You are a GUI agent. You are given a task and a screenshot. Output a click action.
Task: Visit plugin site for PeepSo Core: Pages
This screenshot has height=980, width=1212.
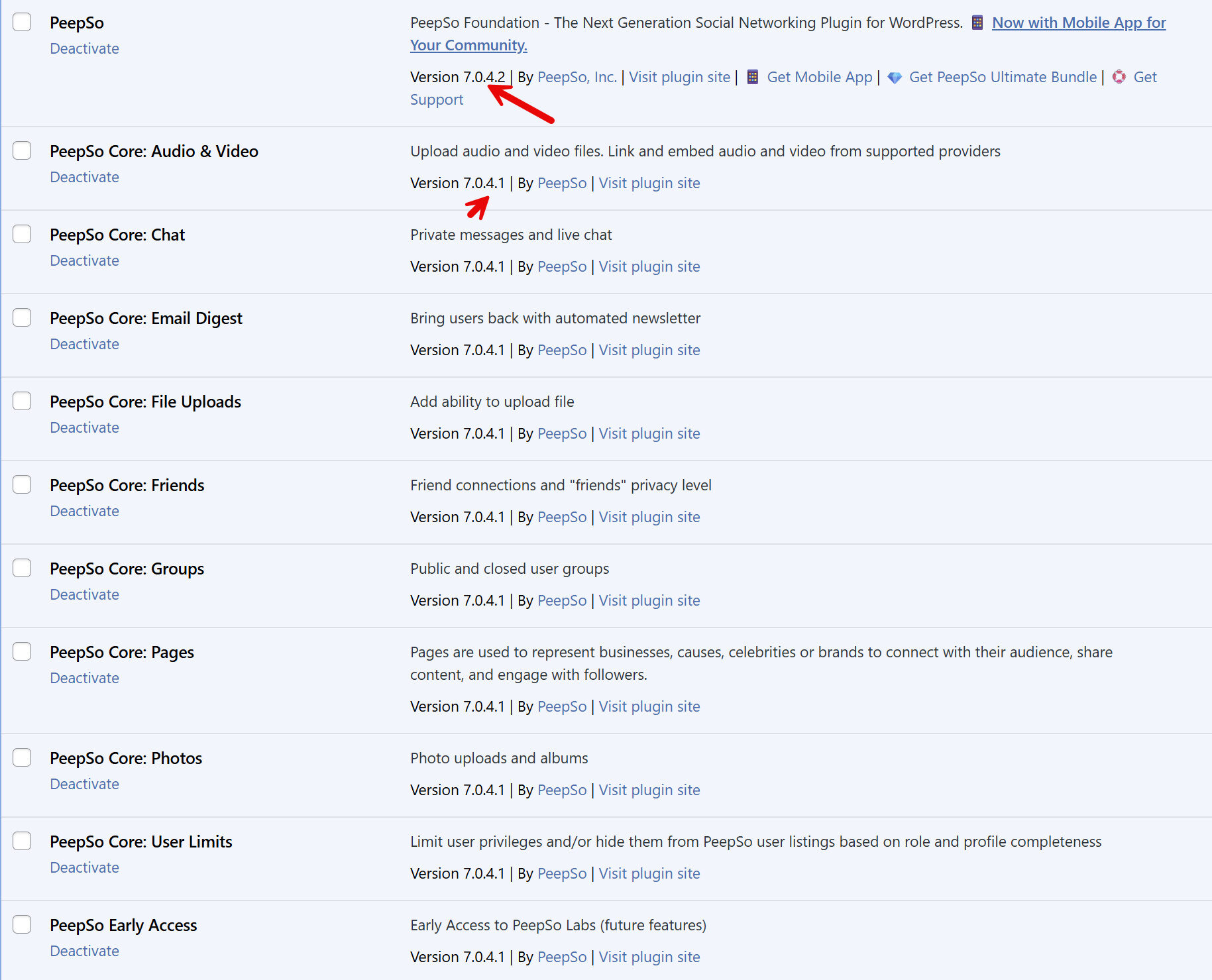point(649,706)
